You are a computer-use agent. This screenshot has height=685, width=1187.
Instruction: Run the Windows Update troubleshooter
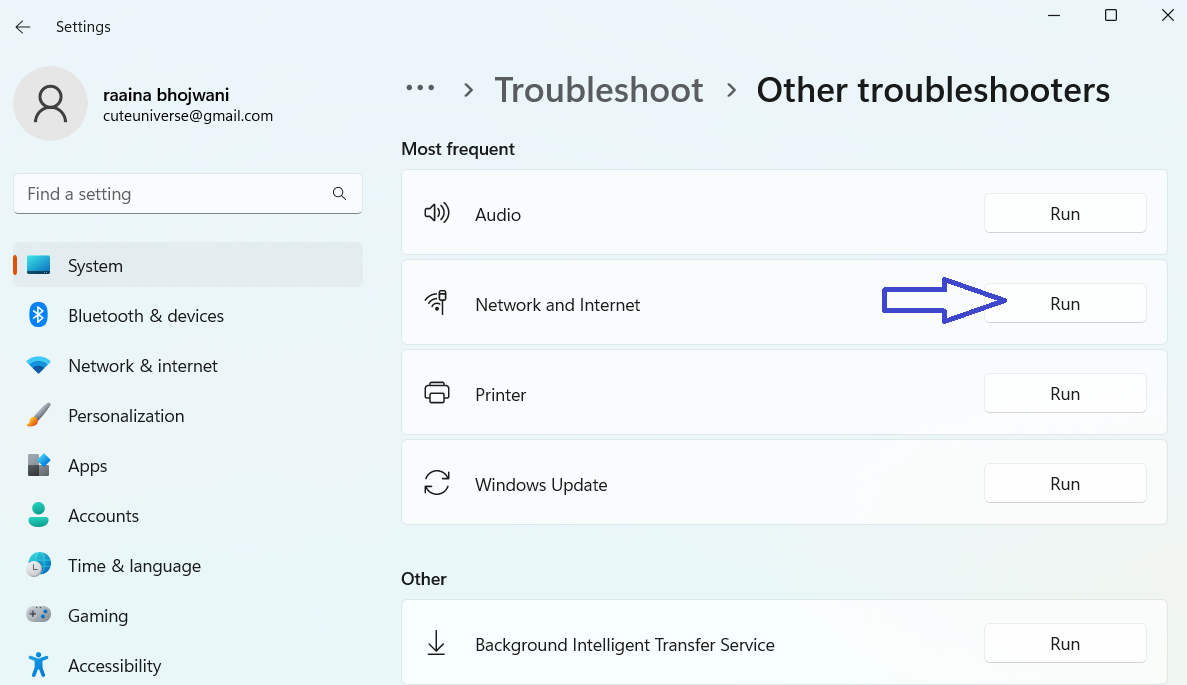[1065, 484]
